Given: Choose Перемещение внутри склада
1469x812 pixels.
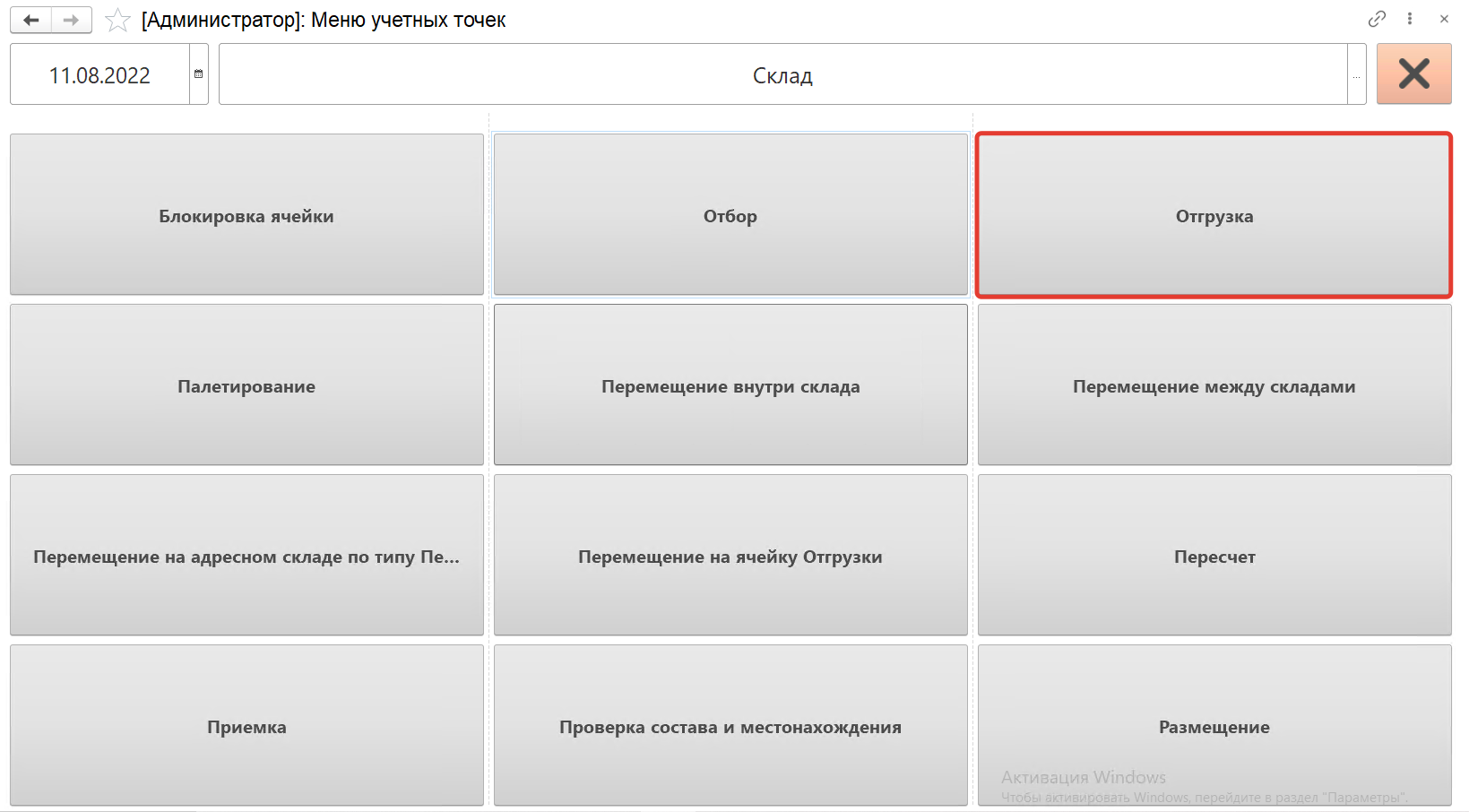Looking at the screenshot, I should point(730,385).
